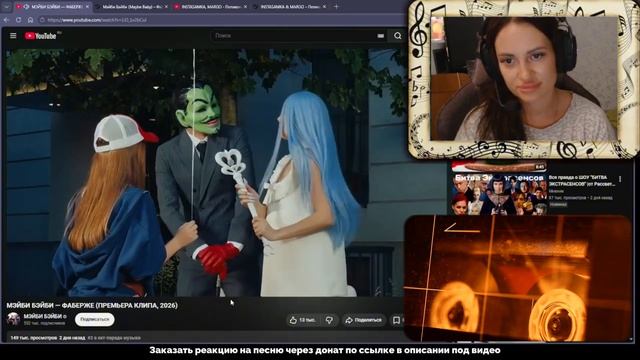Click the main music video player
Viewport: 640px width, 360px height.
point(206,172)
